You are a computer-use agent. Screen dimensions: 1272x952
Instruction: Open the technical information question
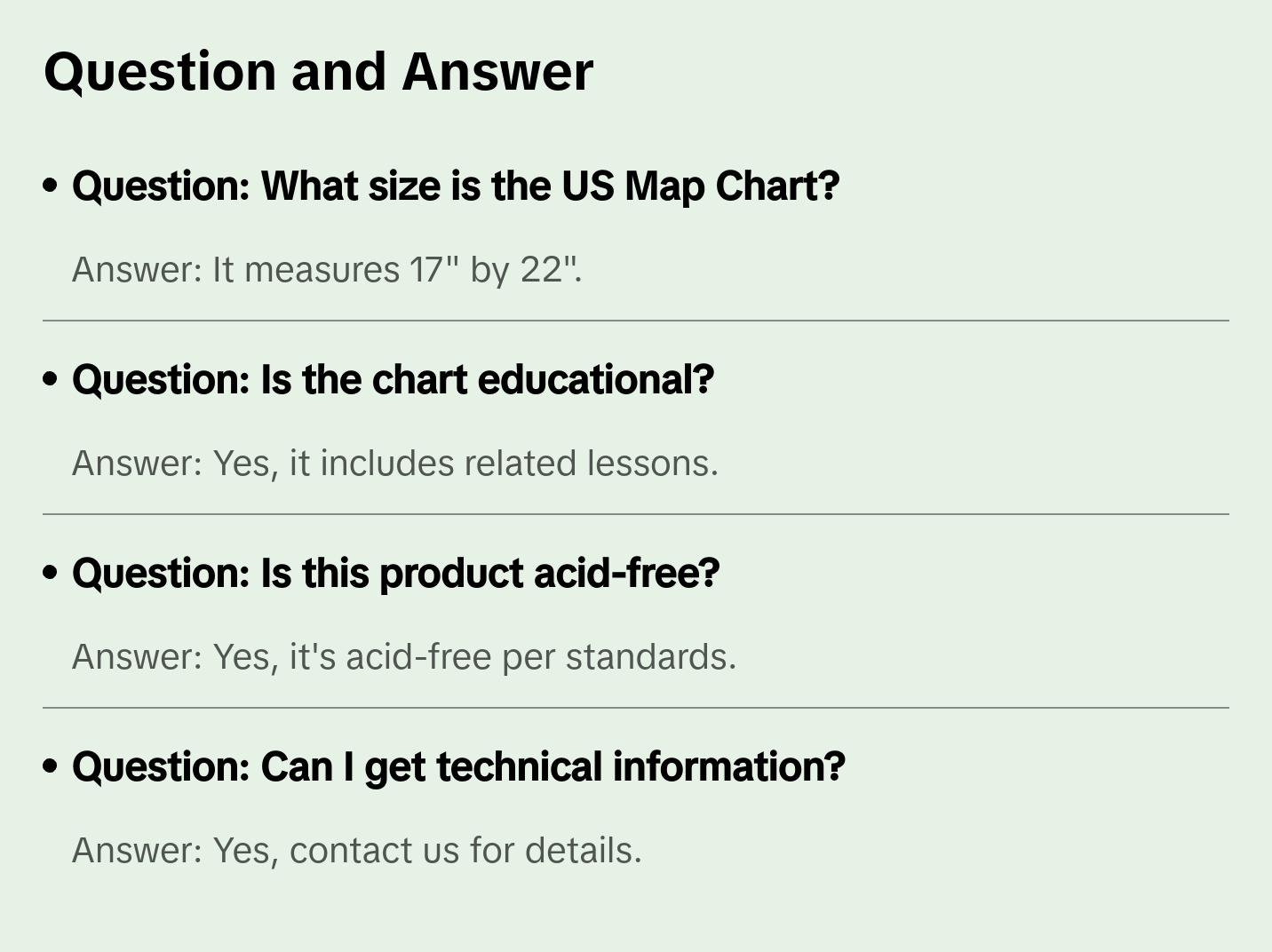[x=458, y=767]
